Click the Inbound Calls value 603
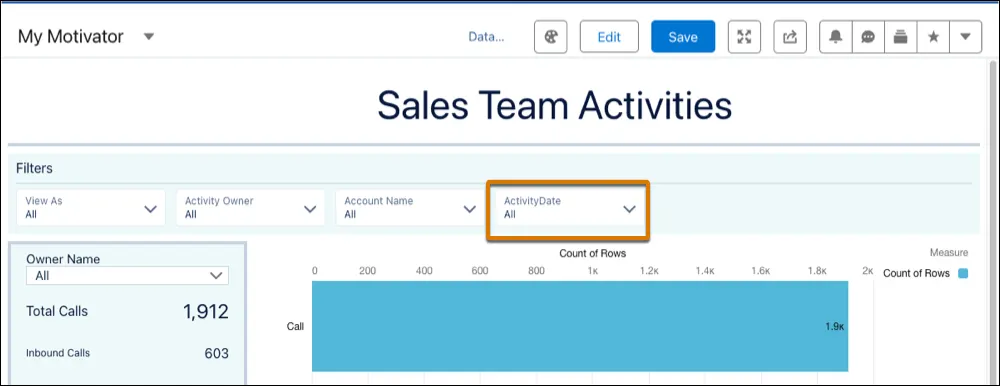The height and width of the screenshot is (386, 1000). pos(217,353)
